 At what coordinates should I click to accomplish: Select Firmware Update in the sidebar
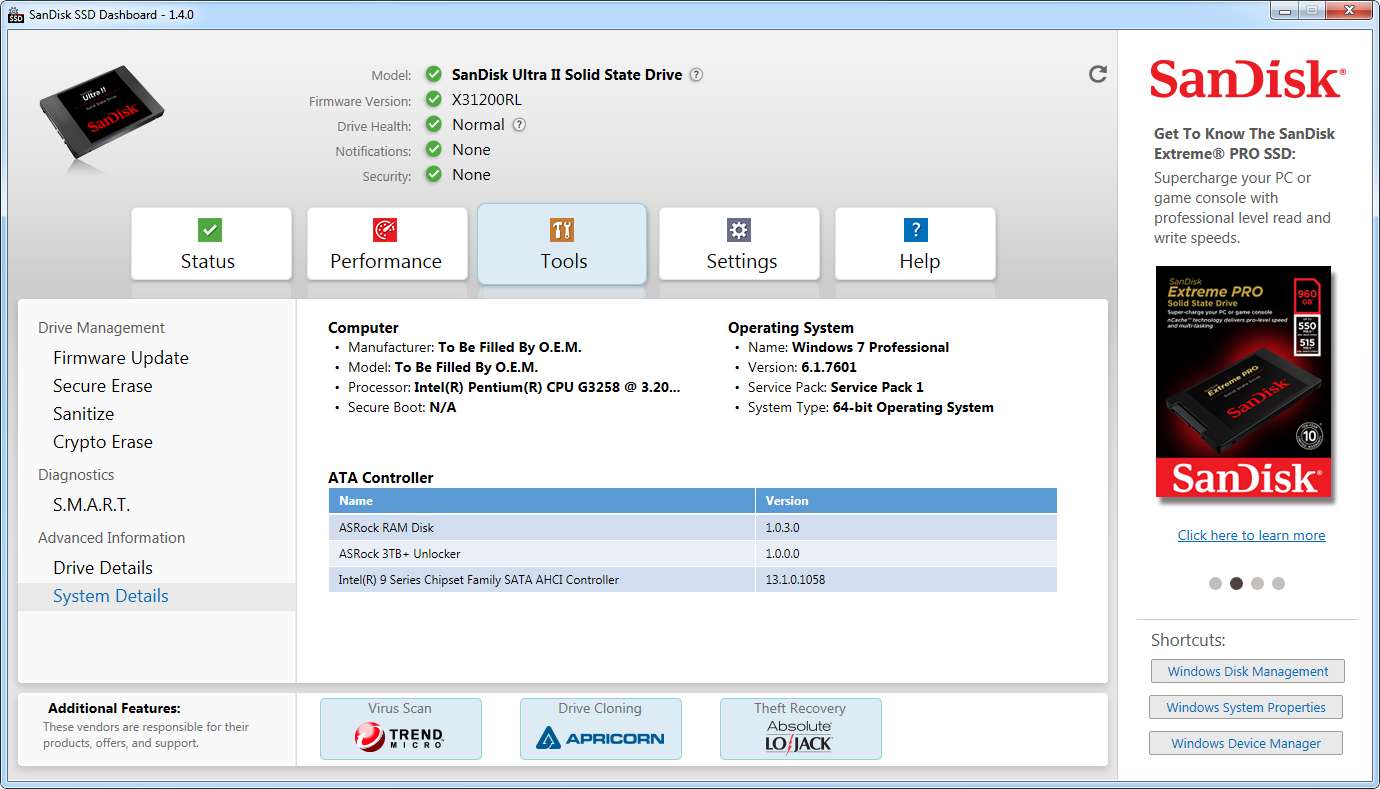tap(121, 358)
